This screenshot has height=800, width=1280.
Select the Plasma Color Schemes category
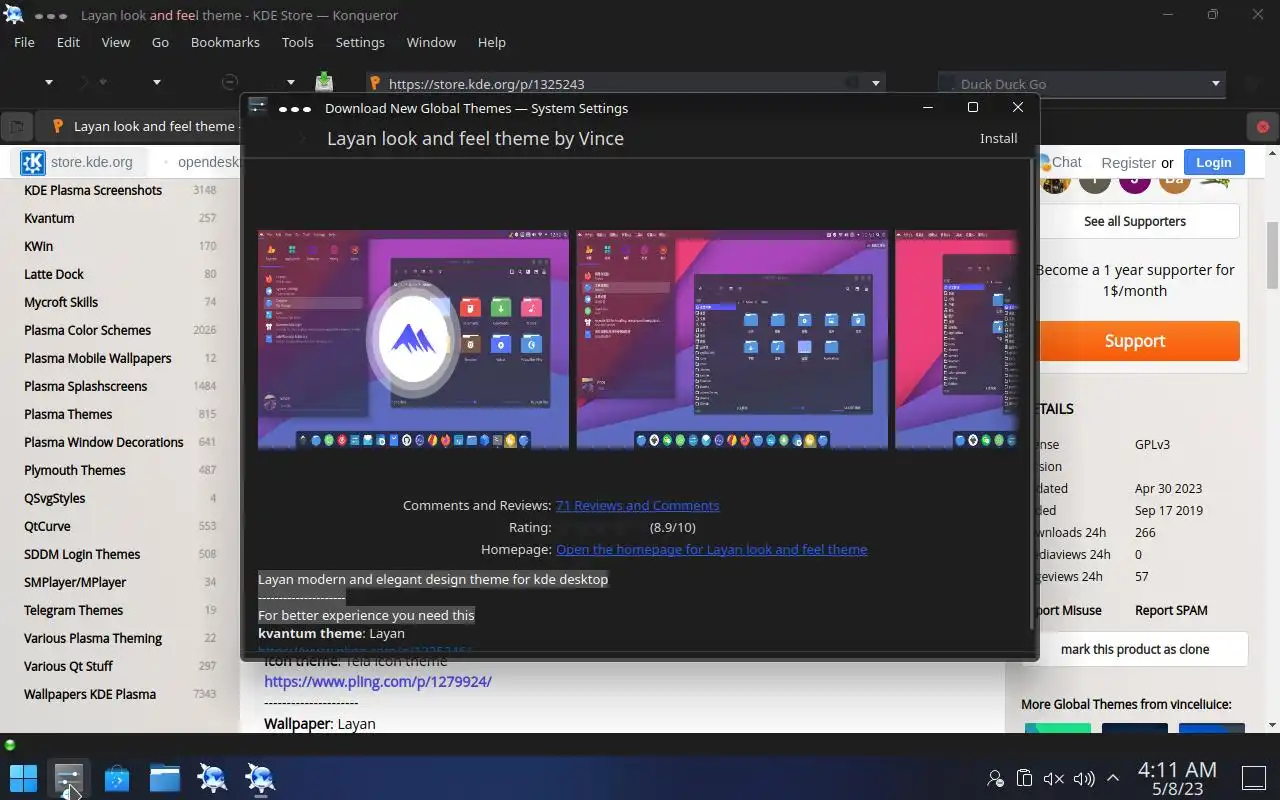(88, 330)
